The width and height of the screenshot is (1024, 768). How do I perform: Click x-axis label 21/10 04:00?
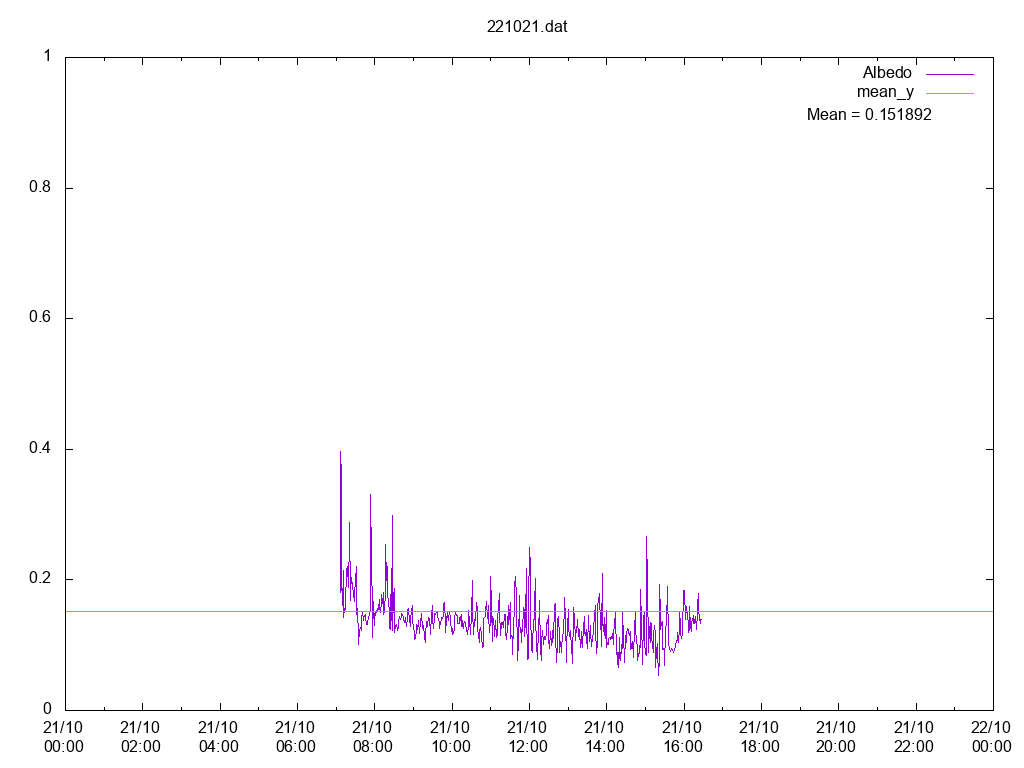click(x=218, y=737)
